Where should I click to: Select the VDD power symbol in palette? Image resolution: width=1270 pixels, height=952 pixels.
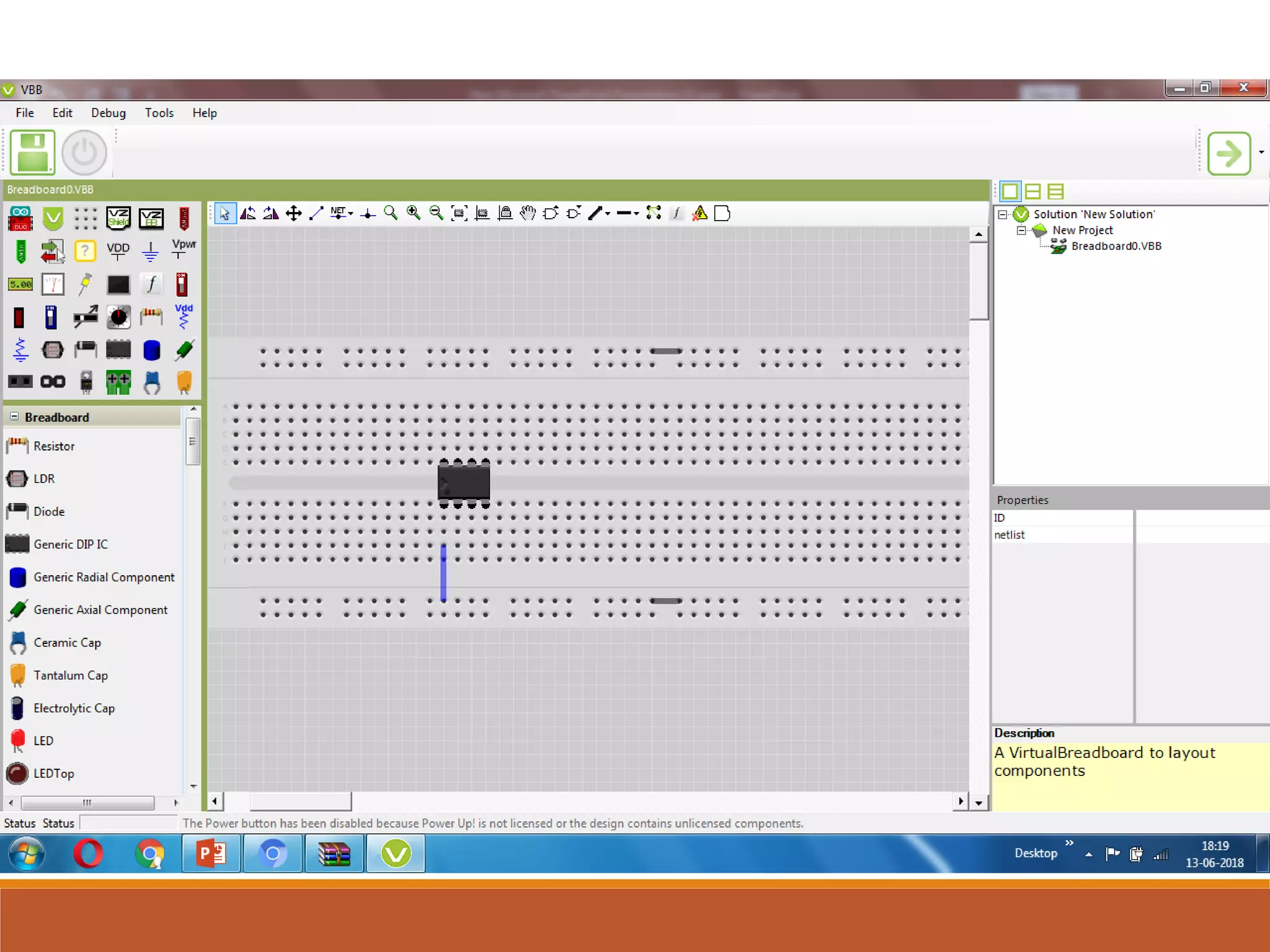pyautogui.click(x=118, y=251)
